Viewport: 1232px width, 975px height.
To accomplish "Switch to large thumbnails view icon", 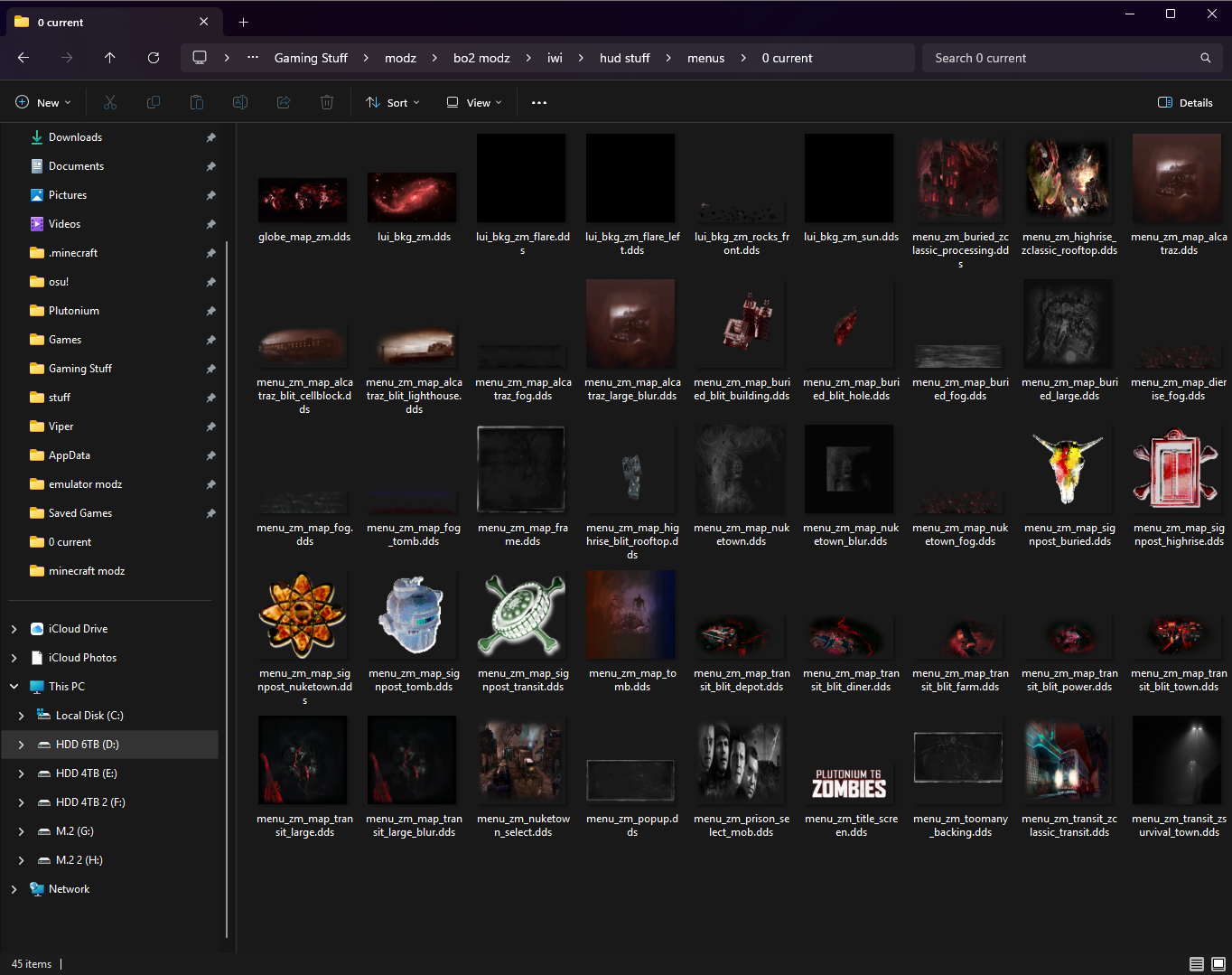I will 1218,964.
